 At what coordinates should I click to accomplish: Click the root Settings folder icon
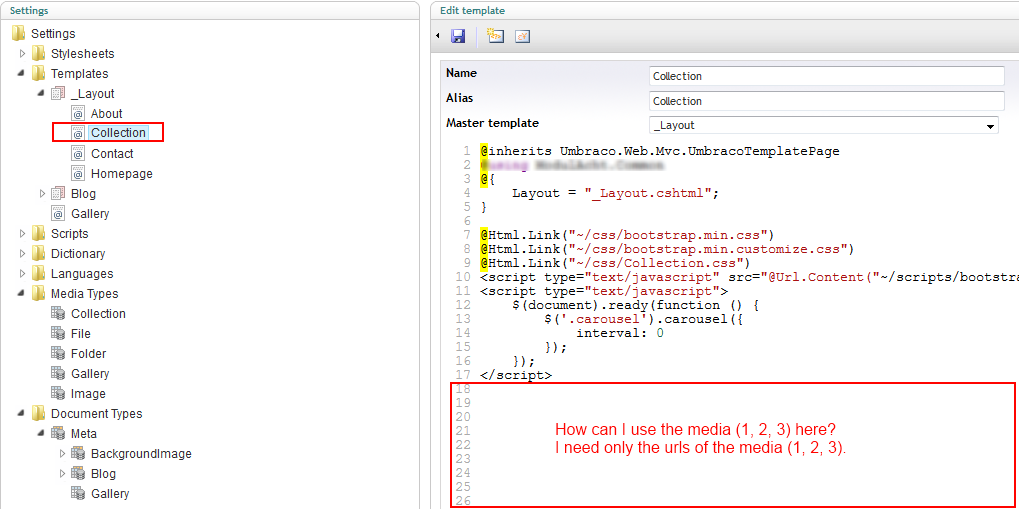point(19,33)
